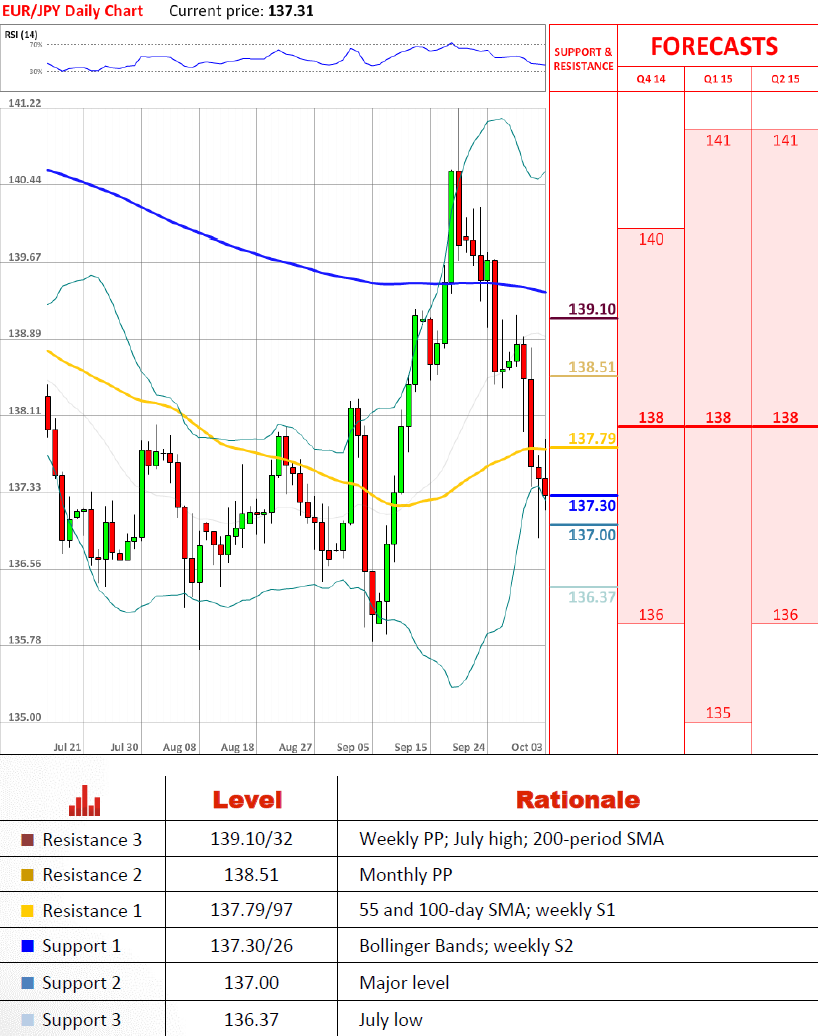This screenshot has height=1036, width=818.
Task: Click the Resistance 2 gold color swatch
Action: tap(27, 875)
